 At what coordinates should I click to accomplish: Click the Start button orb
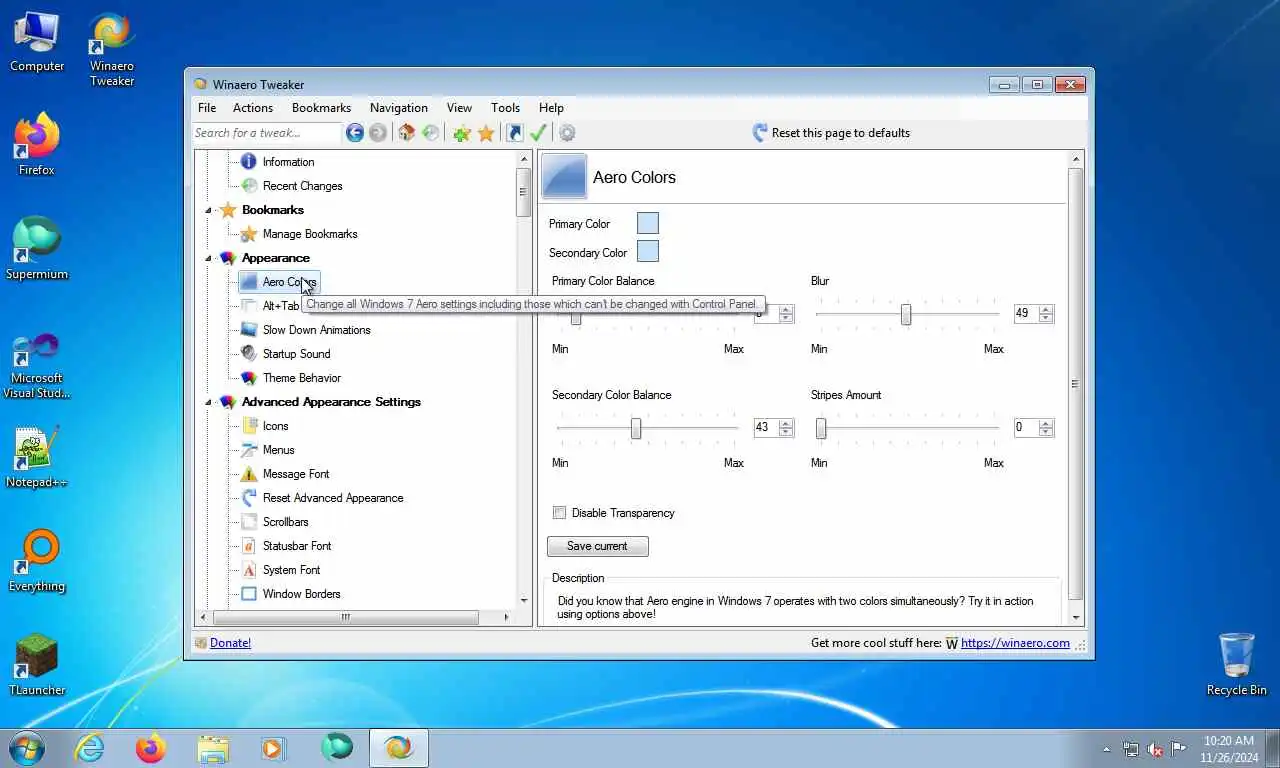coord(26,748)
